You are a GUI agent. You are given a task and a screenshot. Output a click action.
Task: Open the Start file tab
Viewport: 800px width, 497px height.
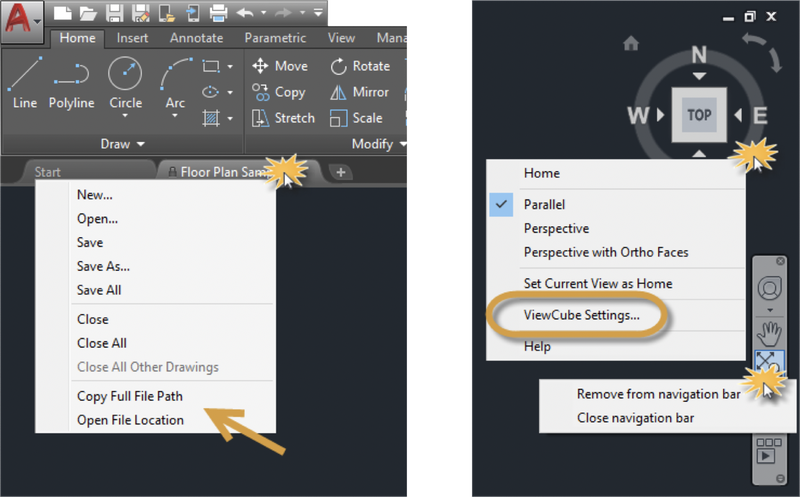[87, 172]
